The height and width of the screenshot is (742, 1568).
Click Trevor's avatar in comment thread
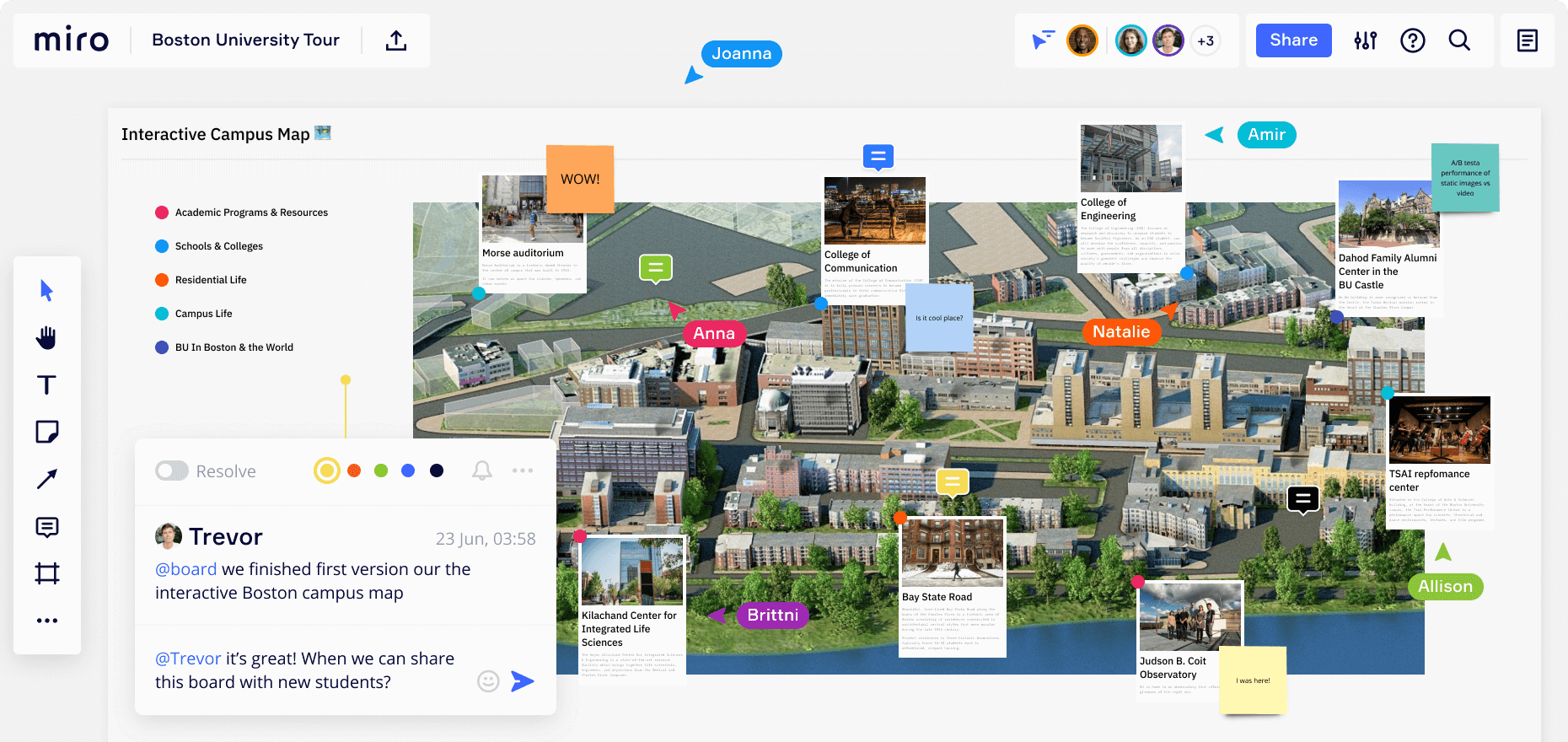(169, 535)
